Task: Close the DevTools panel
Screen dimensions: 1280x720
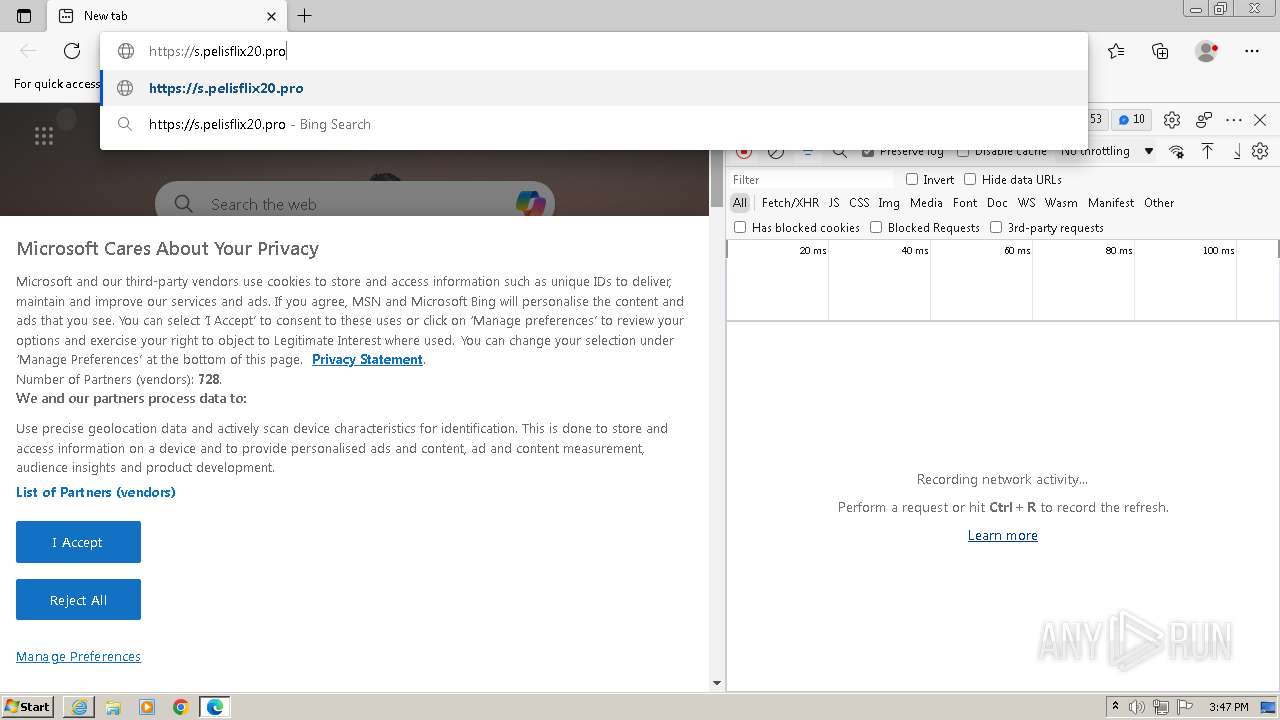Action: (x=1260, y=120)
